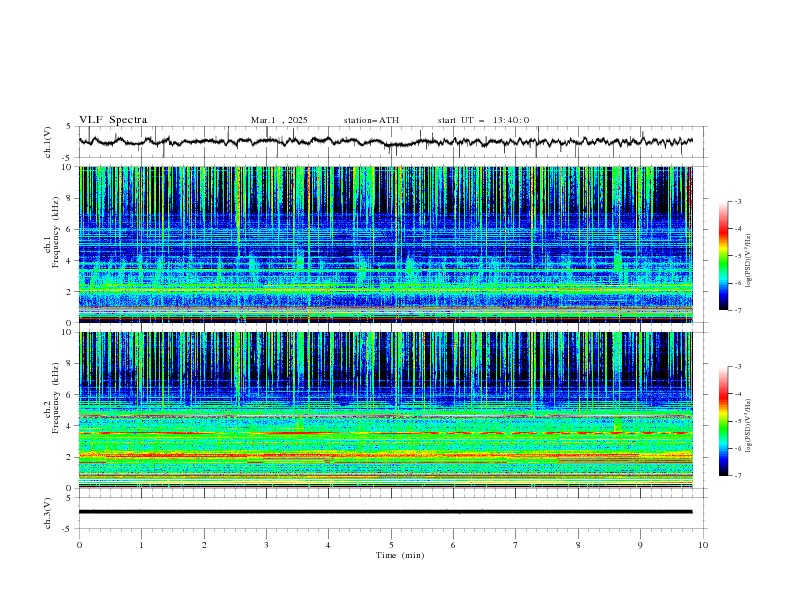Click the time axis tick label '0'
This screenshot has width=792, height=612.
click(79, 545)
